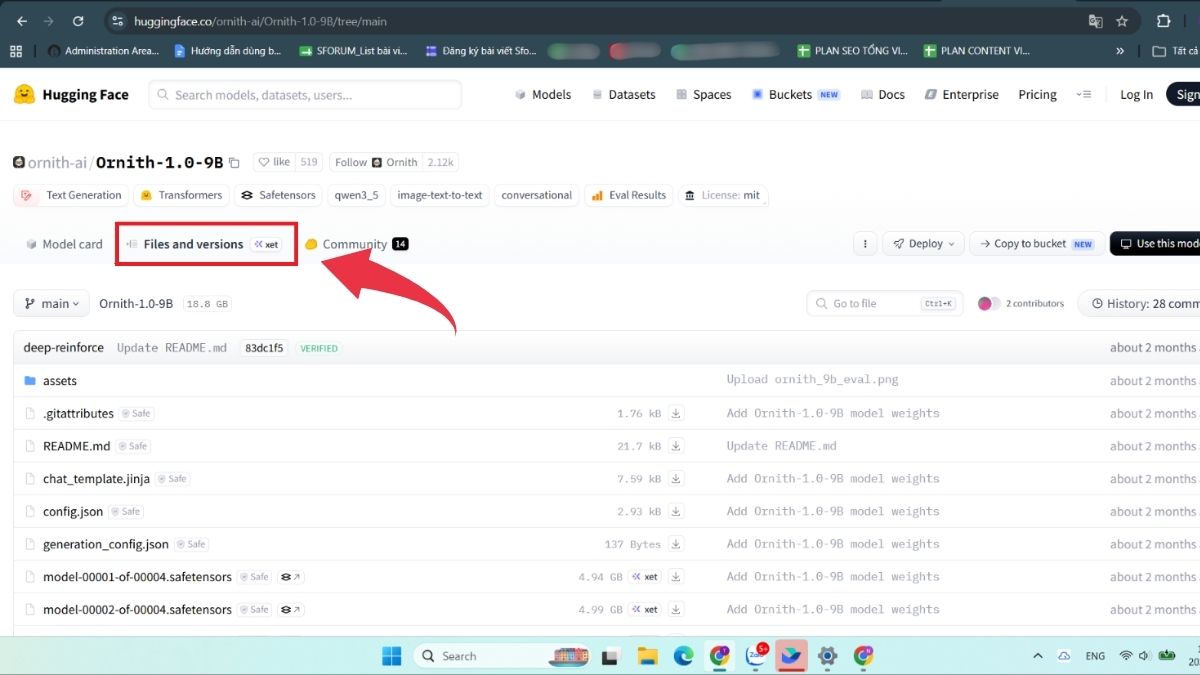The image size is (1200, 675).
Task: Open the three-dot options menu beside Deploy
Action: (x=865, y=244)
